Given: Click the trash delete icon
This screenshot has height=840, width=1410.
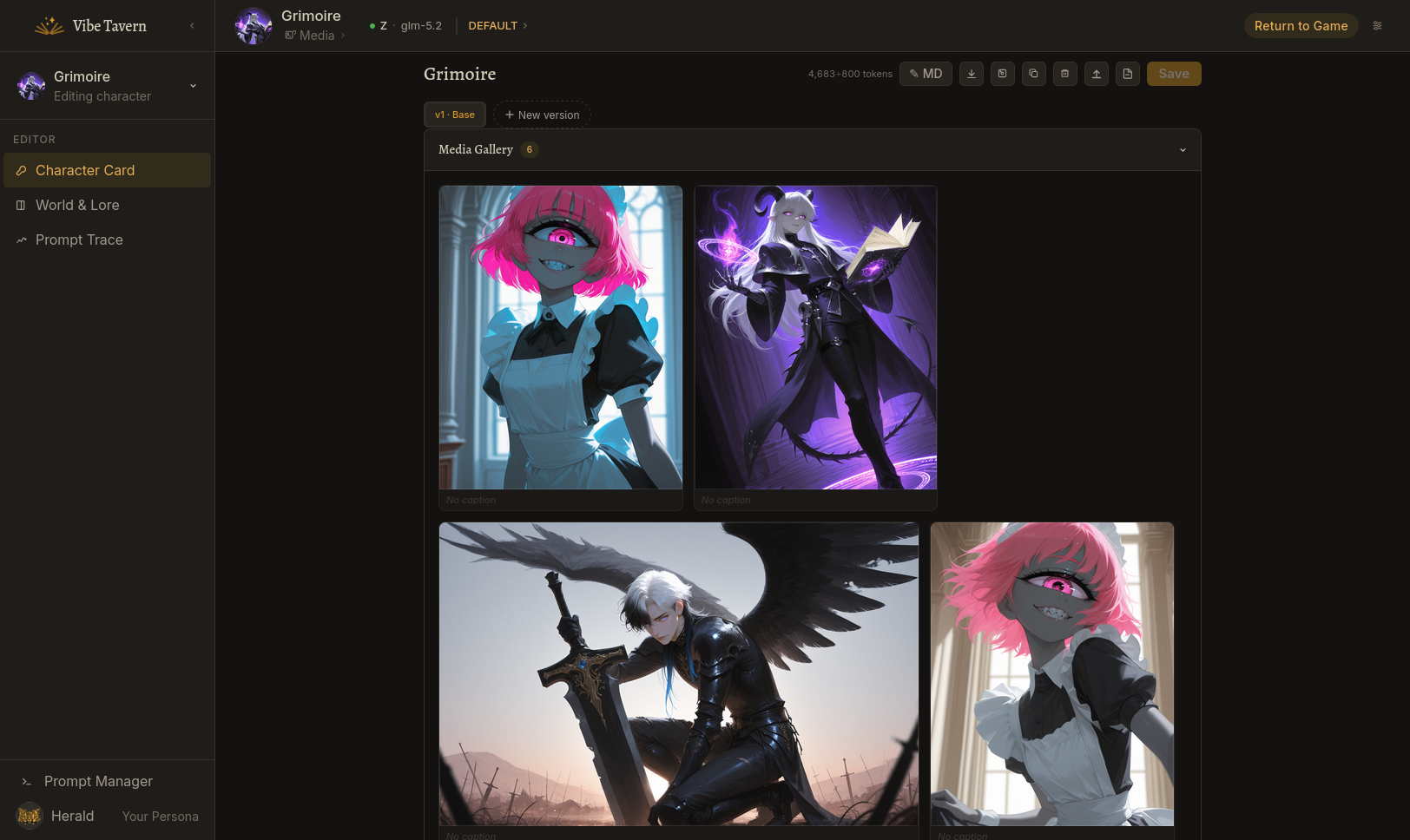Looking at the screenshot, I should 1065,74.
